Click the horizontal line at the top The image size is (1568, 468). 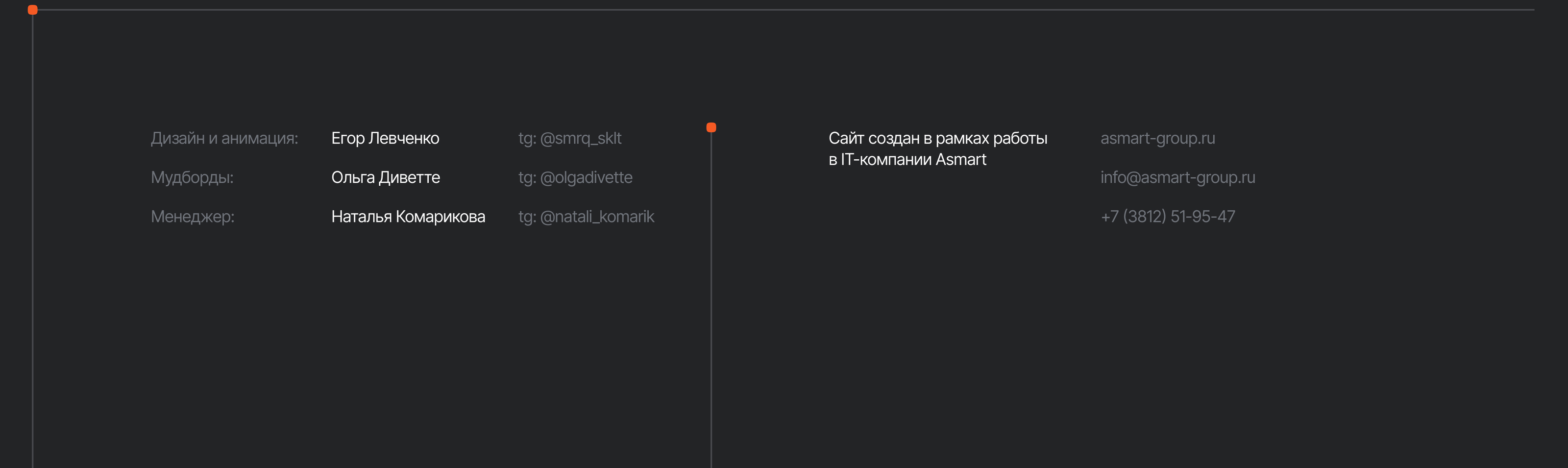[x=791, y=10]
